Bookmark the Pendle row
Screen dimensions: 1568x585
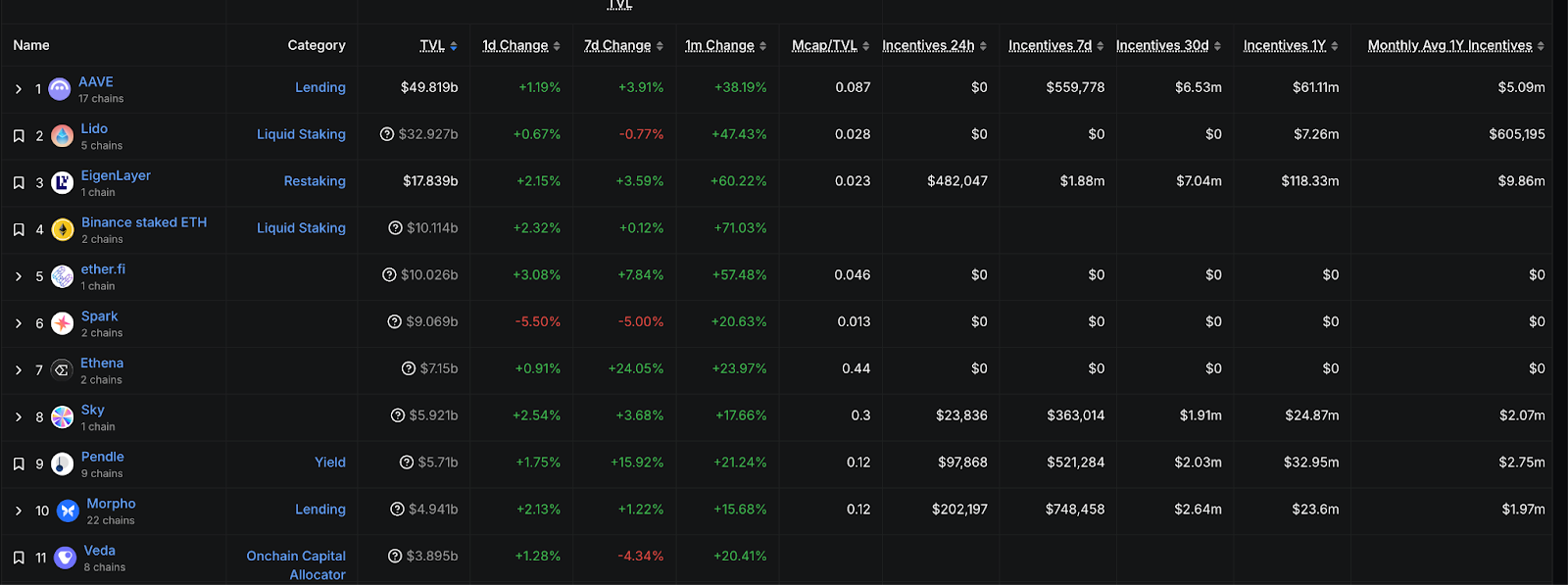tap(19, 464)
